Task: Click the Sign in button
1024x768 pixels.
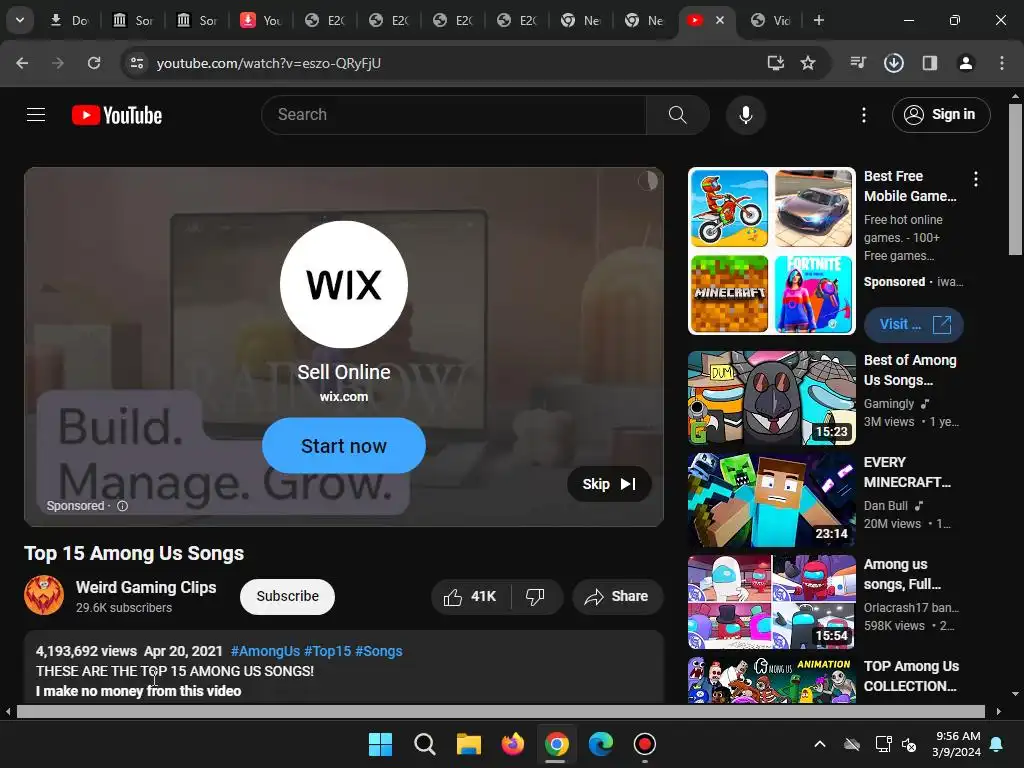Action: tap(941, 115)
